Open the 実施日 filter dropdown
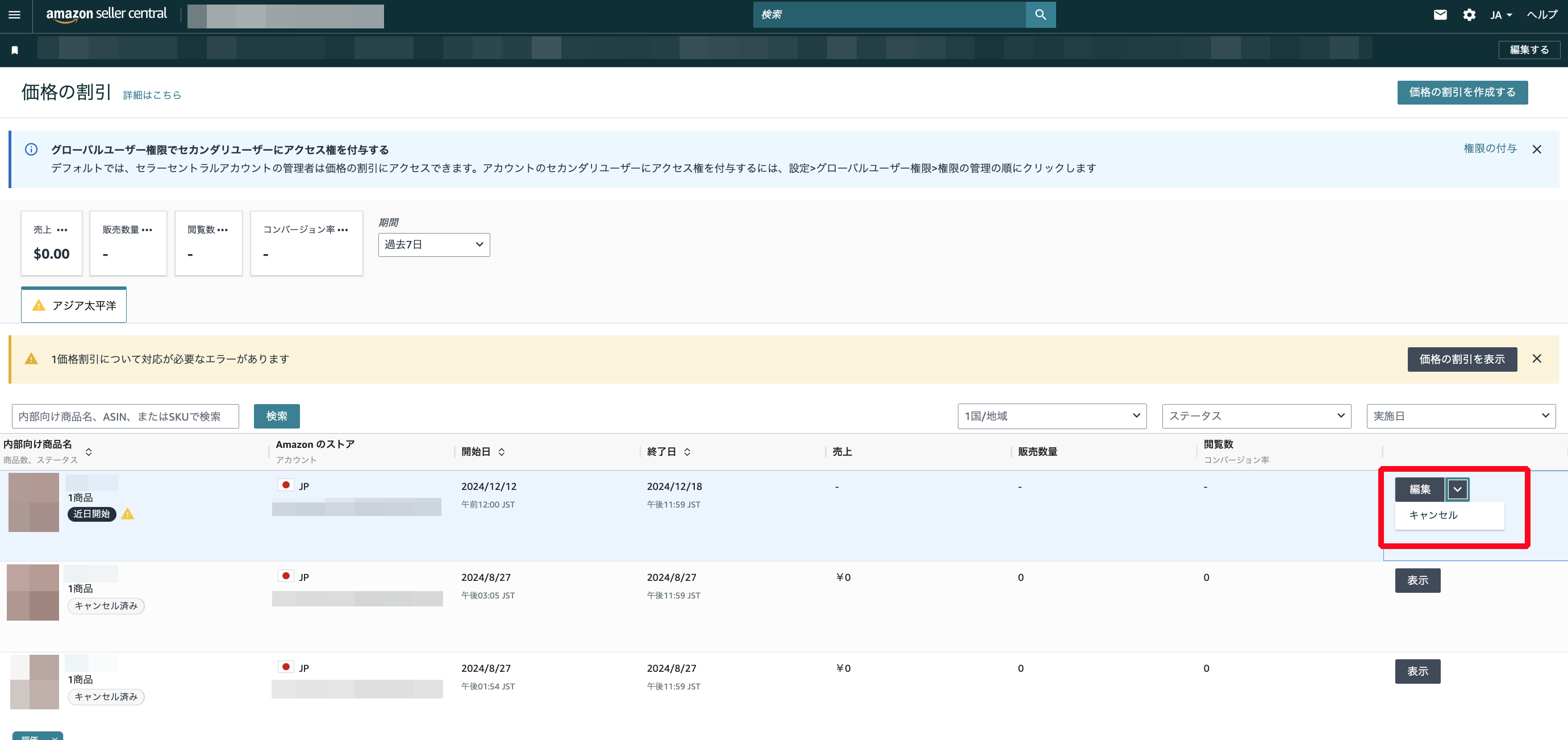 tap(1461, 416)
